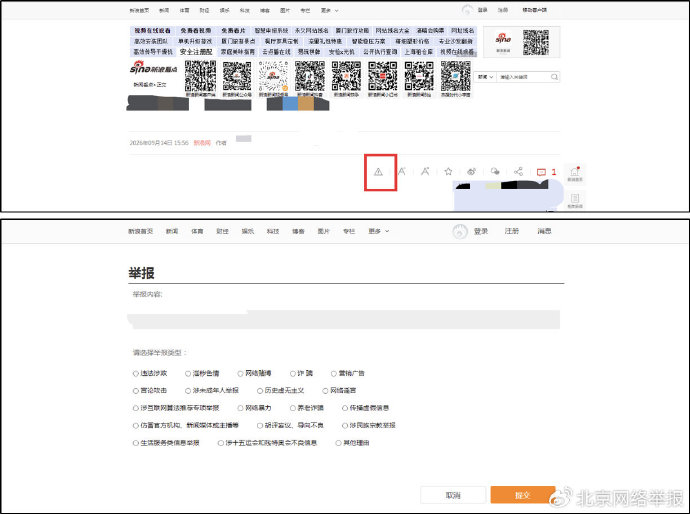The width and height of the screenshot is (690, 514).
Task: Click the warning triangle report icon
Action: [x=378, y=172]
